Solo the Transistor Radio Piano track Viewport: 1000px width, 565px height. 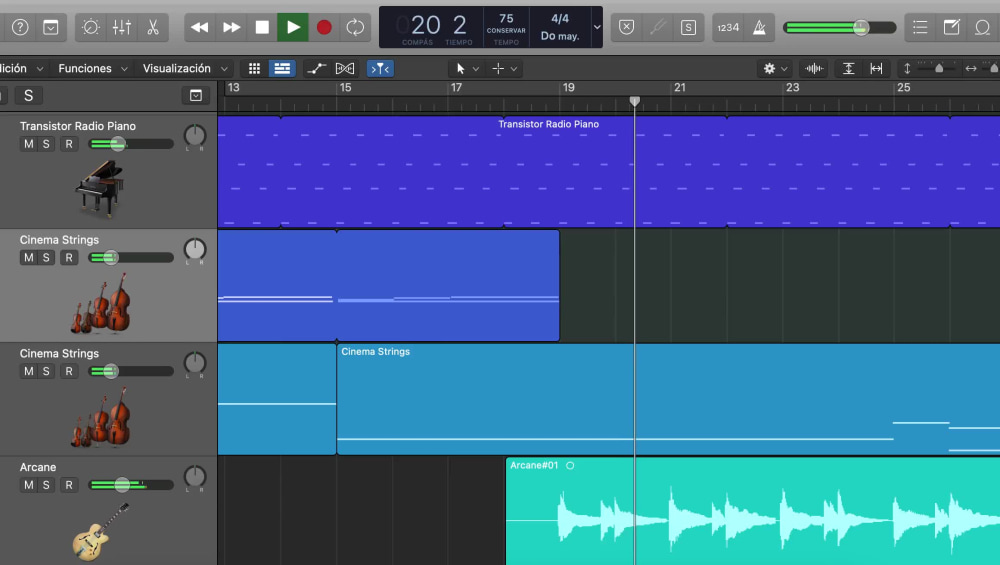[x=46, y=144]
